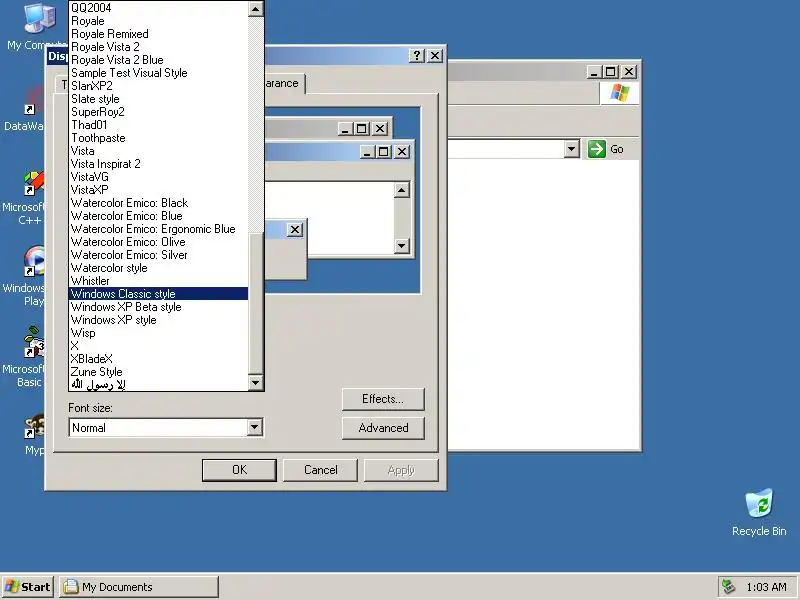
Task: Pick VistaXP from the list
Action: [x=158, y=190]
